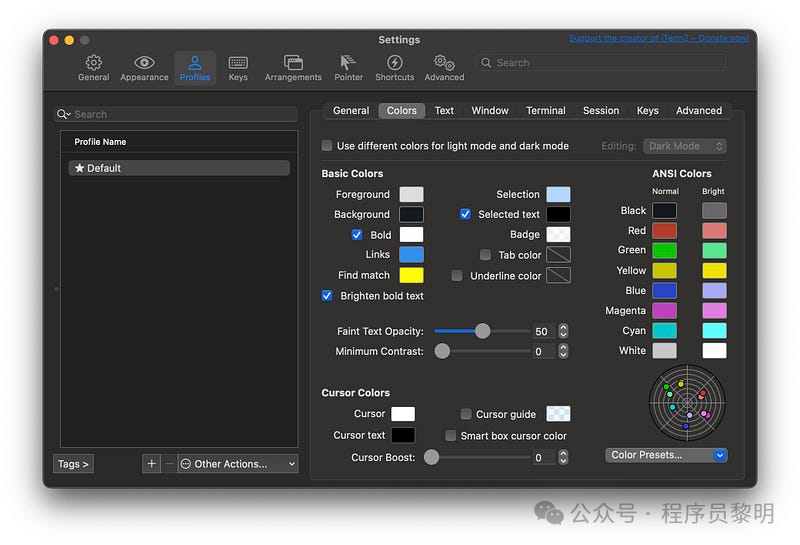This screenshot has width=800, height=545.
Task: Click the Minimum Contrast value field
Action: (x=544, y=352)
